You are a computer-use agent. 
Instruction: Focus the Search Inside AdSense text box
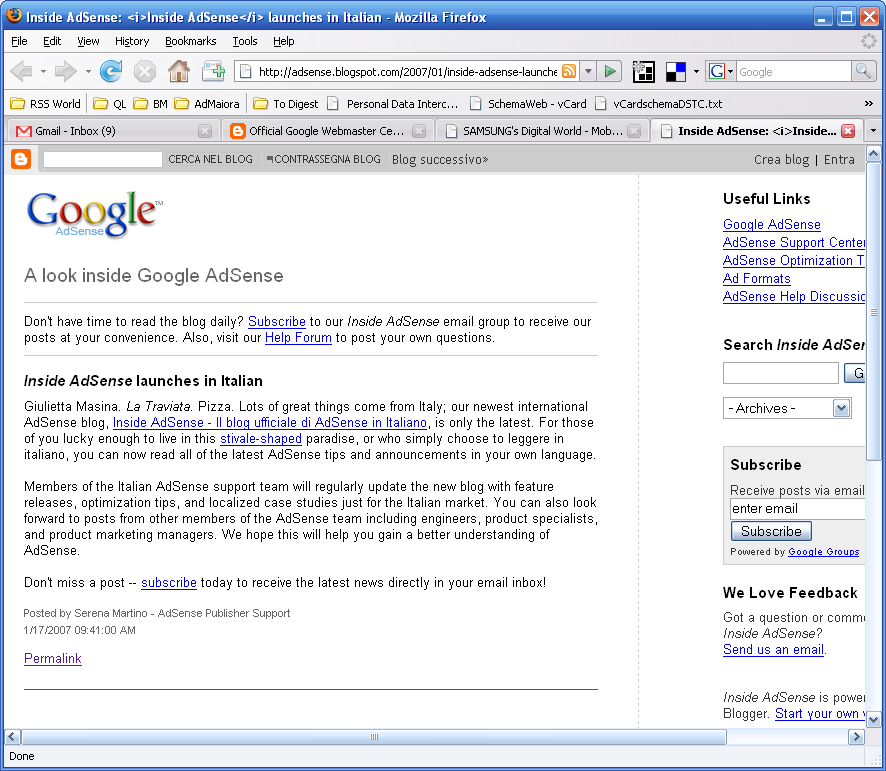pos(780,374)
